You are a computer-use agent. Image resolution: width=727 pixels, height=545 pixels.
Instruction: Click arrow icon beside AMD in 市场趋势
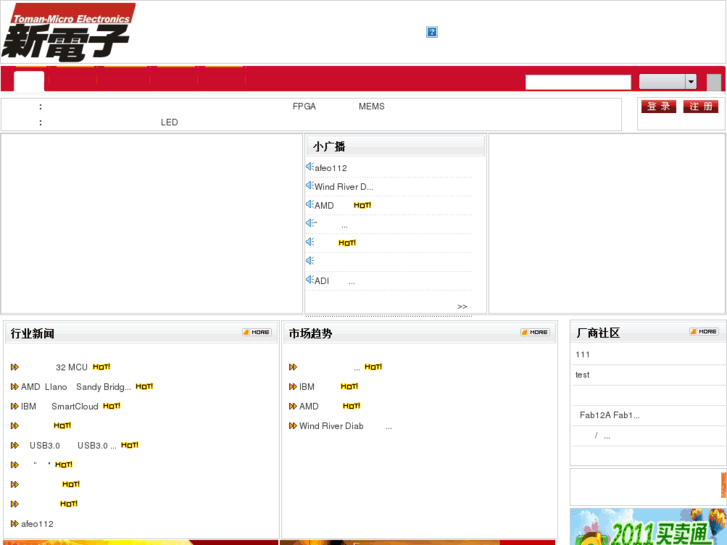293,406
